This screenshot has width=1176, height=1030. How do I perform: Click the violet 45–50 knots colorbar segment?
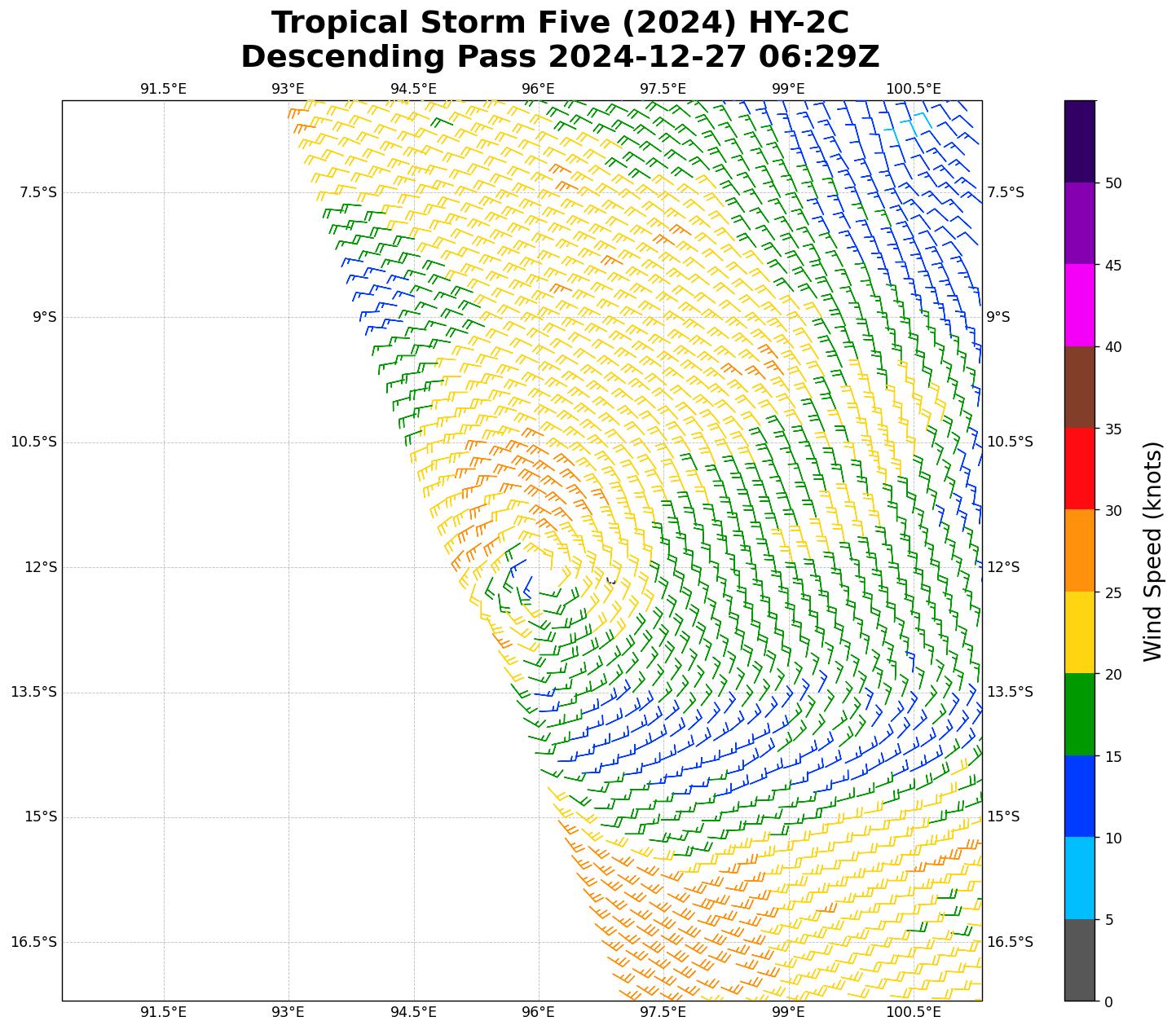click(1080, 223)
